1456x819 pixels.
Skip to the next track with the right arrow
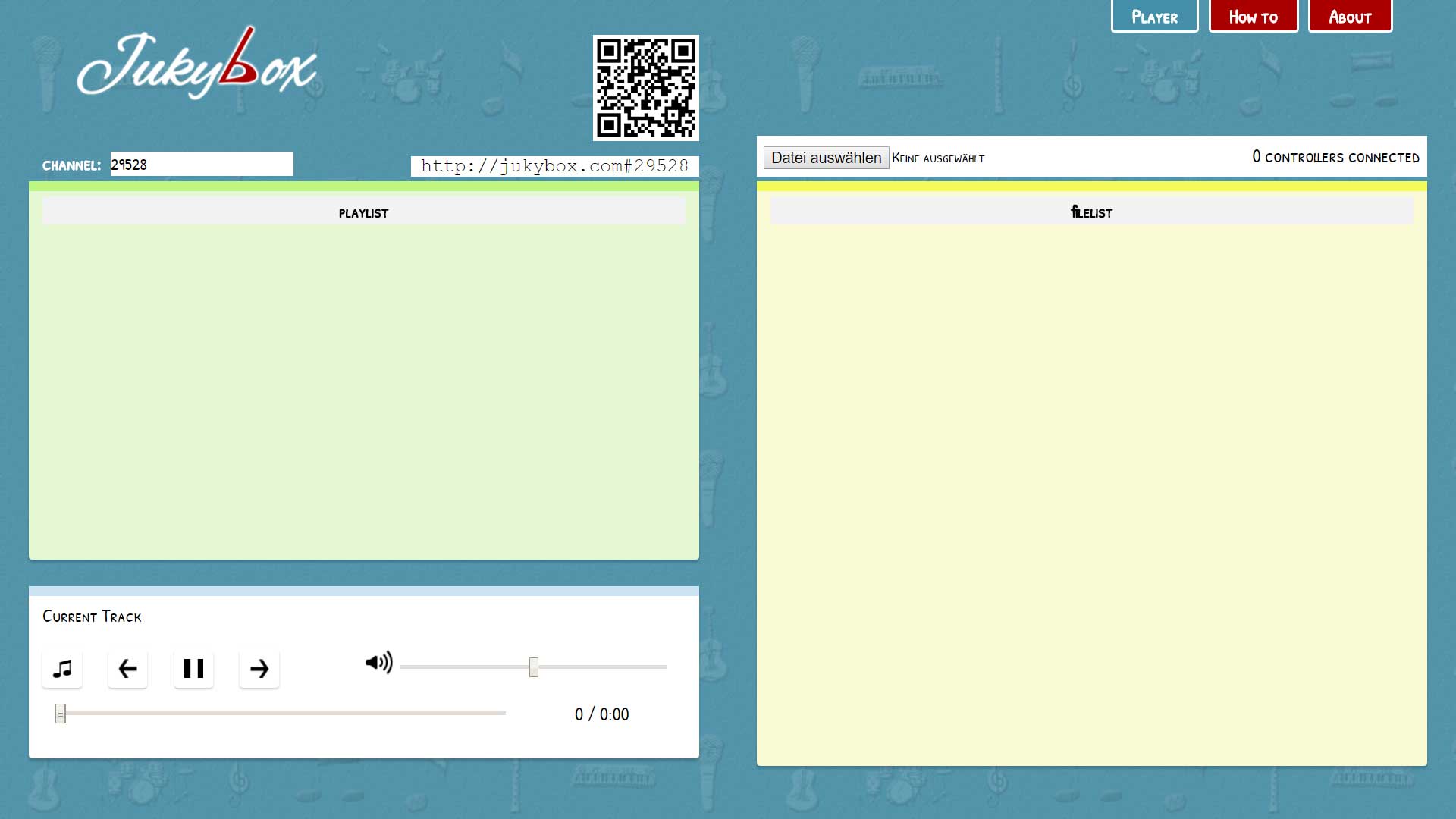click(x=259, y=669)
